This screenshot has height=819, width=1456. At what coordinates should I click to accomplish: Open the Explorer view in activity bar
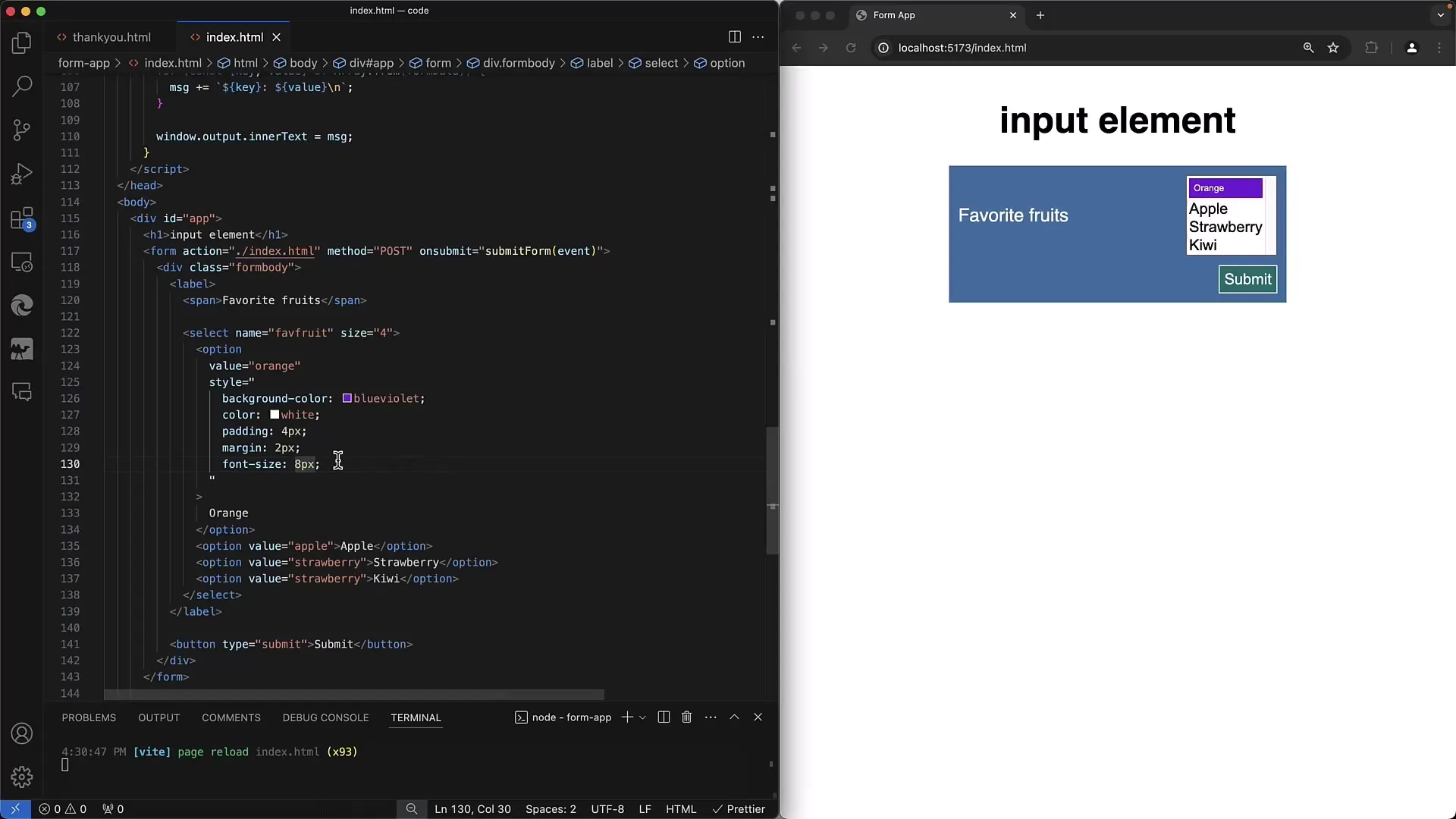[22, 42]
